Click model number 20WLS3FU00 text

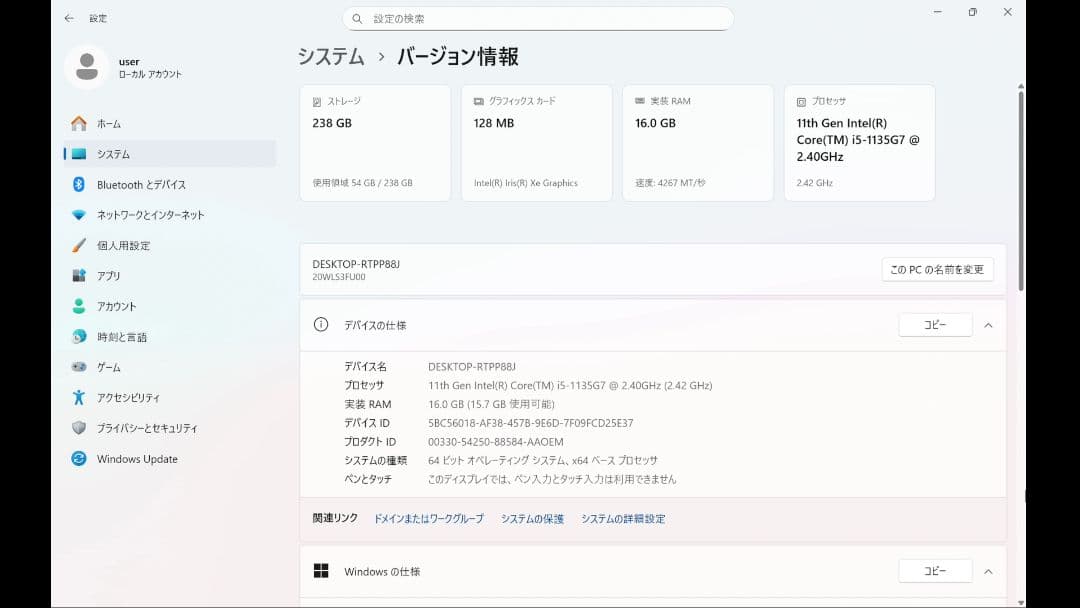(339, 277)
